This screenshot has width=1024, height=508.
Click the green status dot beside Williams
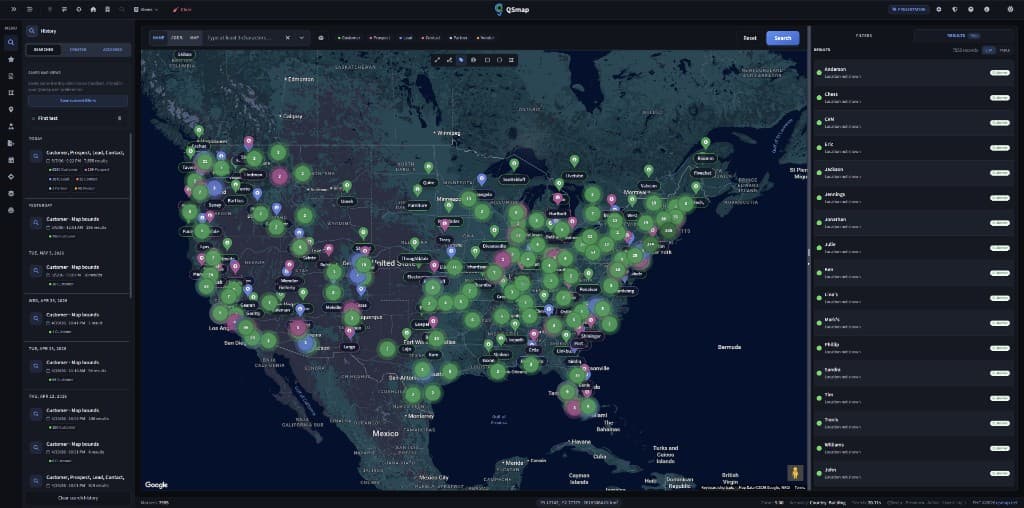(819, 448)
